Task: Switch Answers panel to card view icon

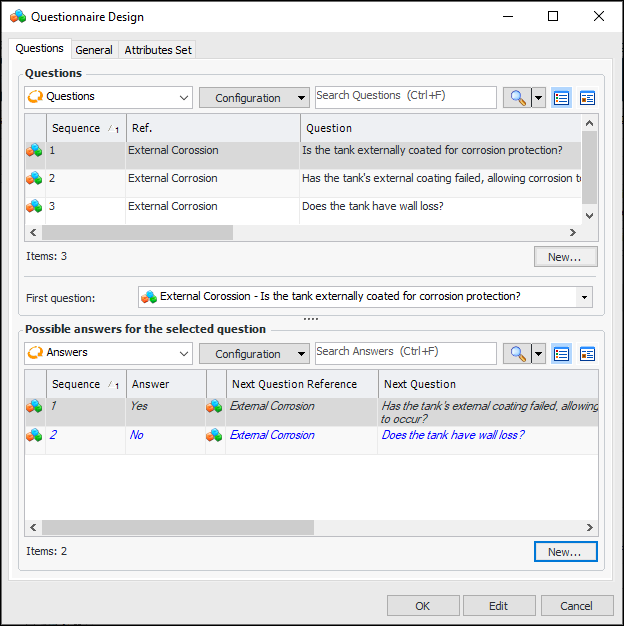Action: point(587,354)
